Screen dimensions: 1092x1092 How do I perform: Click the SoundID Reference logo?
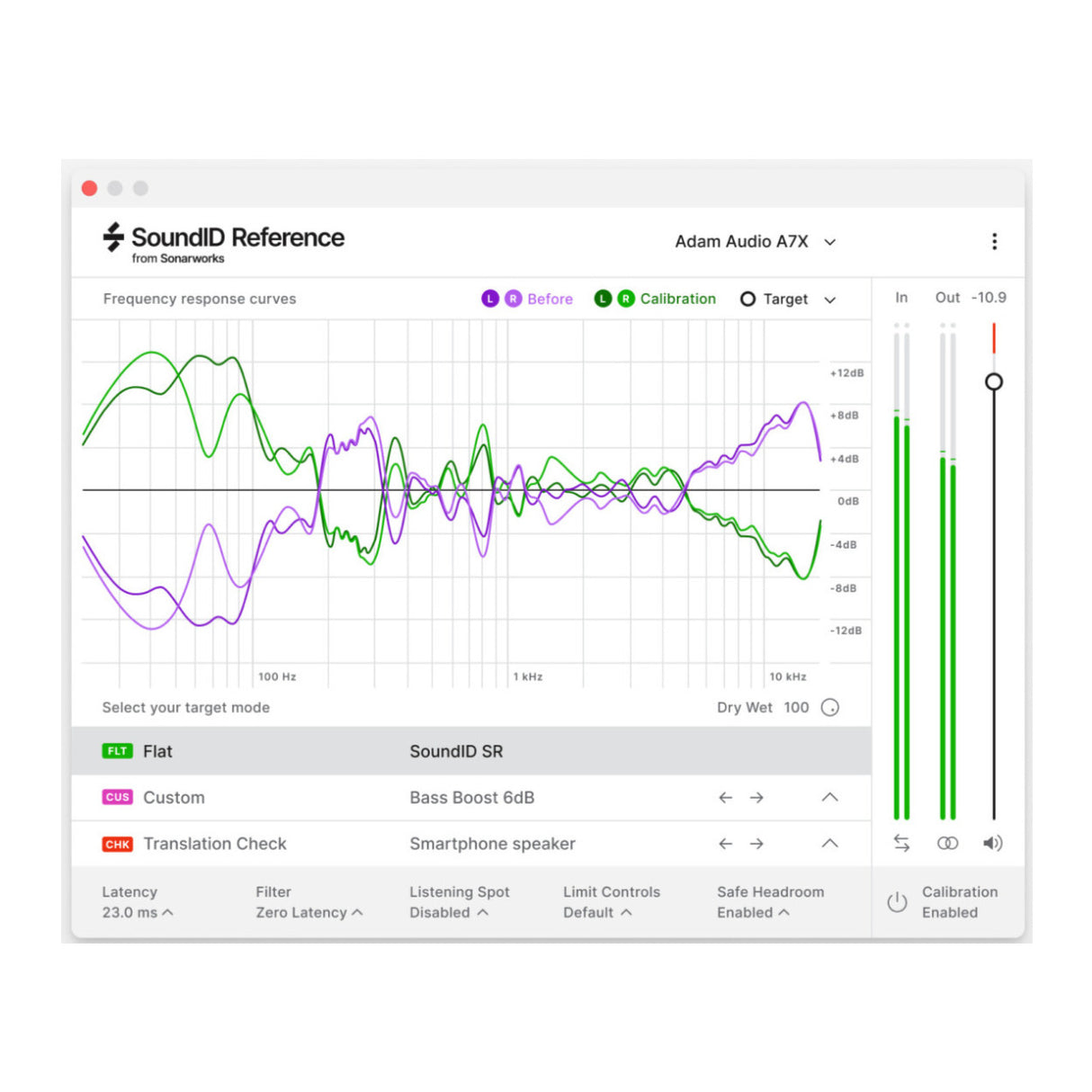(223, 242)
